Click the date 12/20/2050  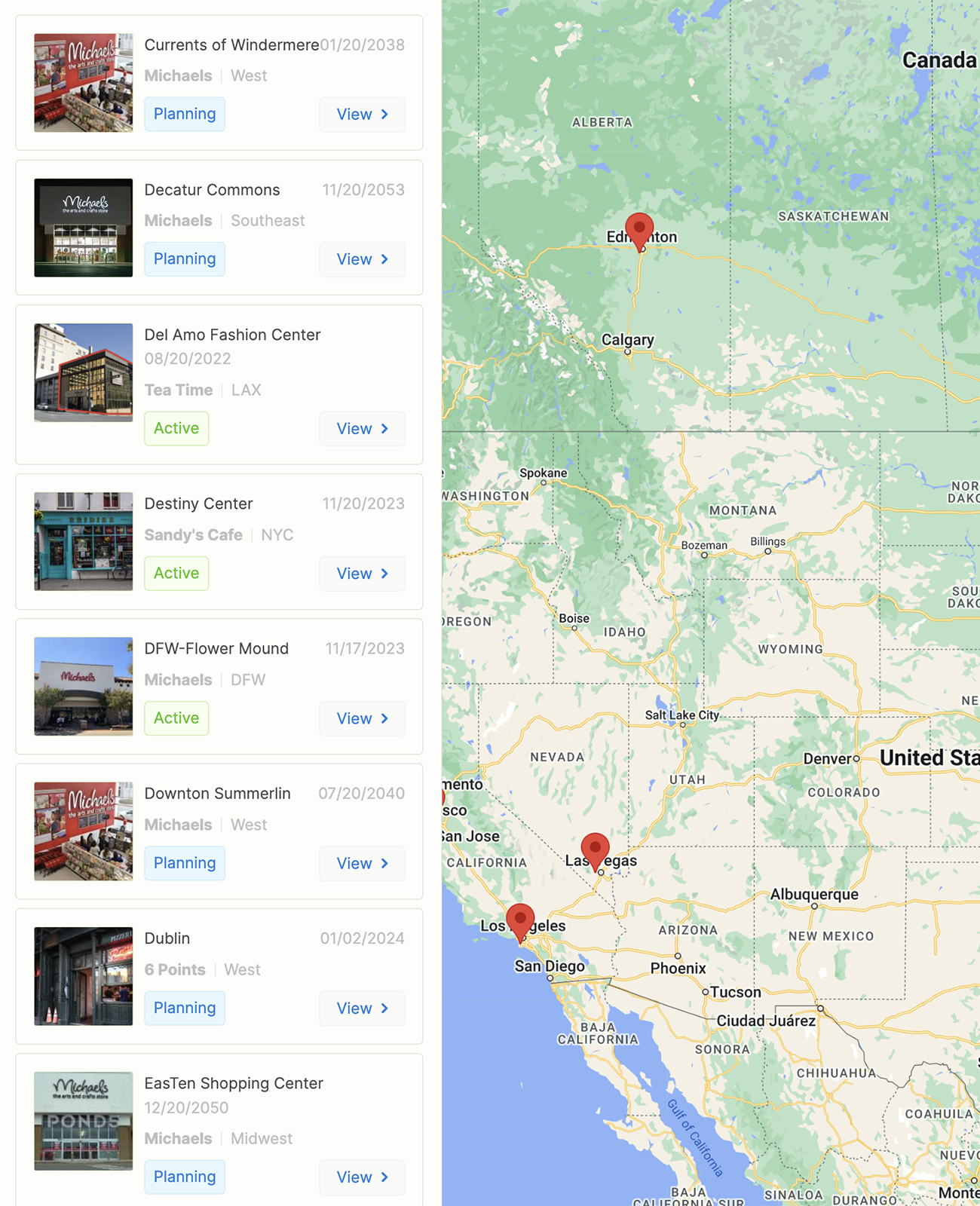coord(187,1108)
